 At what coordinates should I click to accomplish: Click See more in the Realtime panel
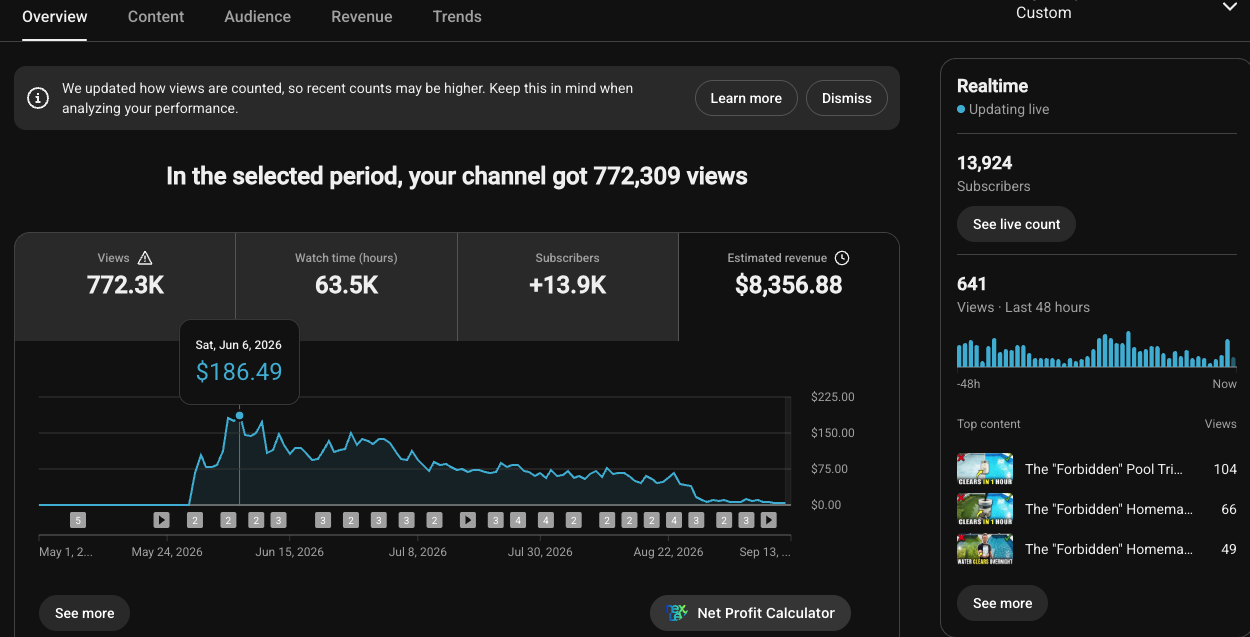click(1002, 603)
